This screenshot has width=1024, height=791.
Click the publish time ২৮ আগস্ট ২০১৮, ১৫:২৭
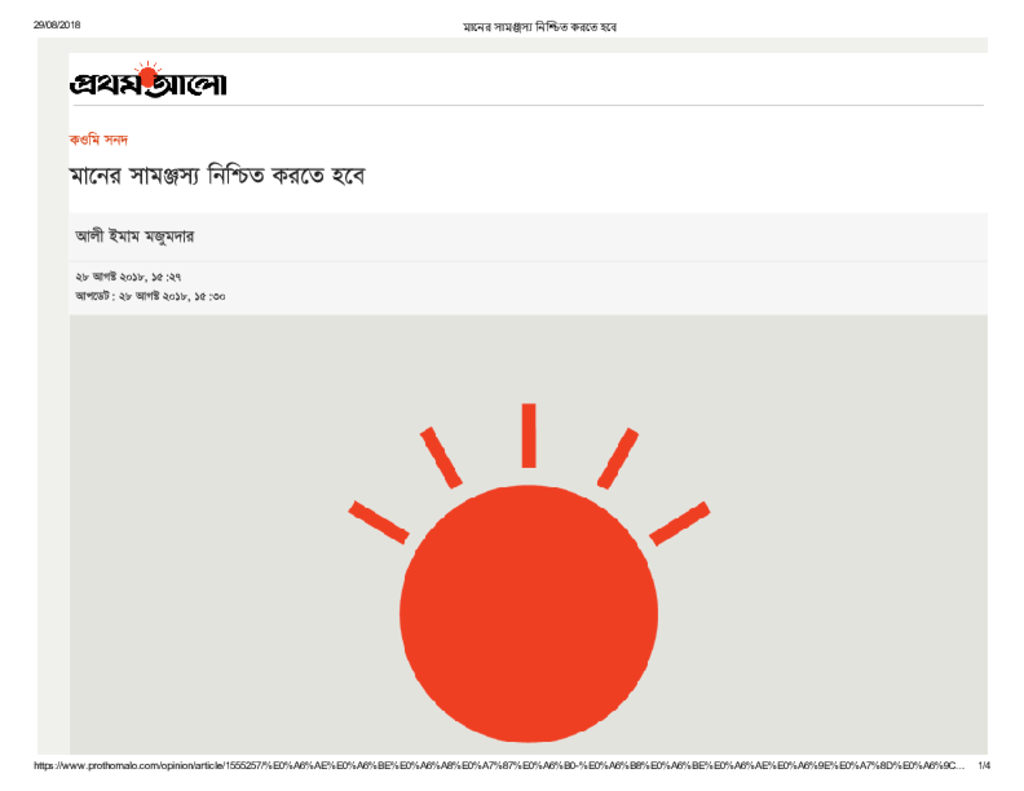tap(128, 277)
